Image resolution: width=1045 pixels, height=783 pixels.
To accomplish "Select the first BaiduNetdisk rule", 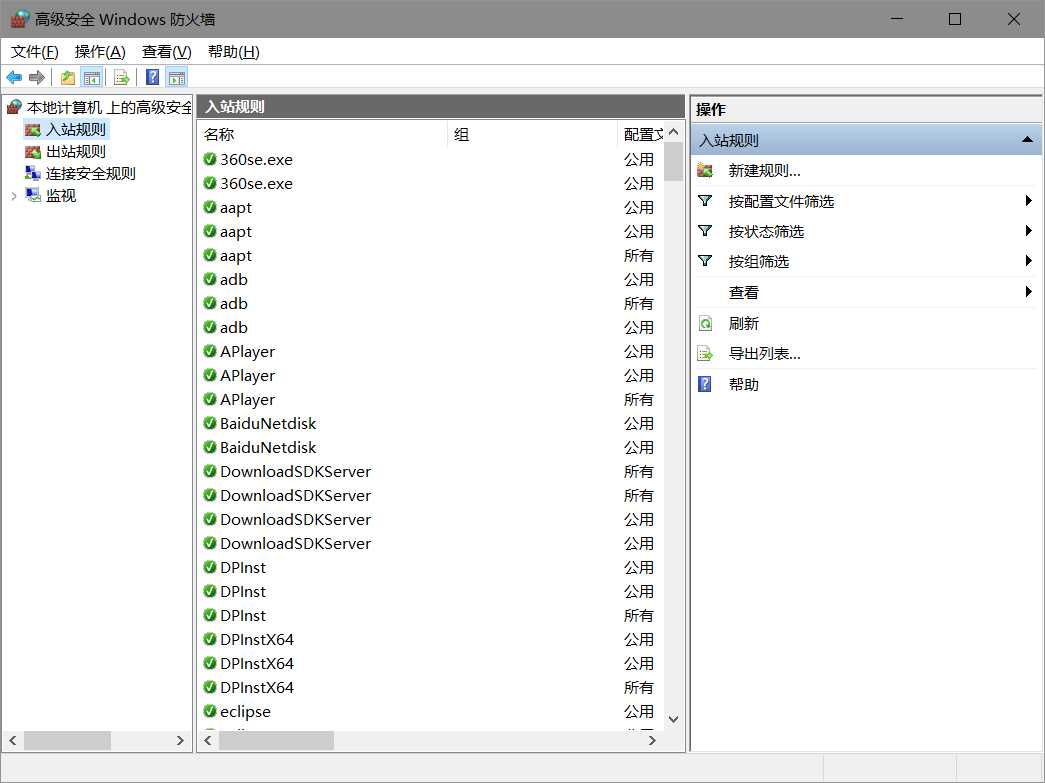I will click(431, 423).
